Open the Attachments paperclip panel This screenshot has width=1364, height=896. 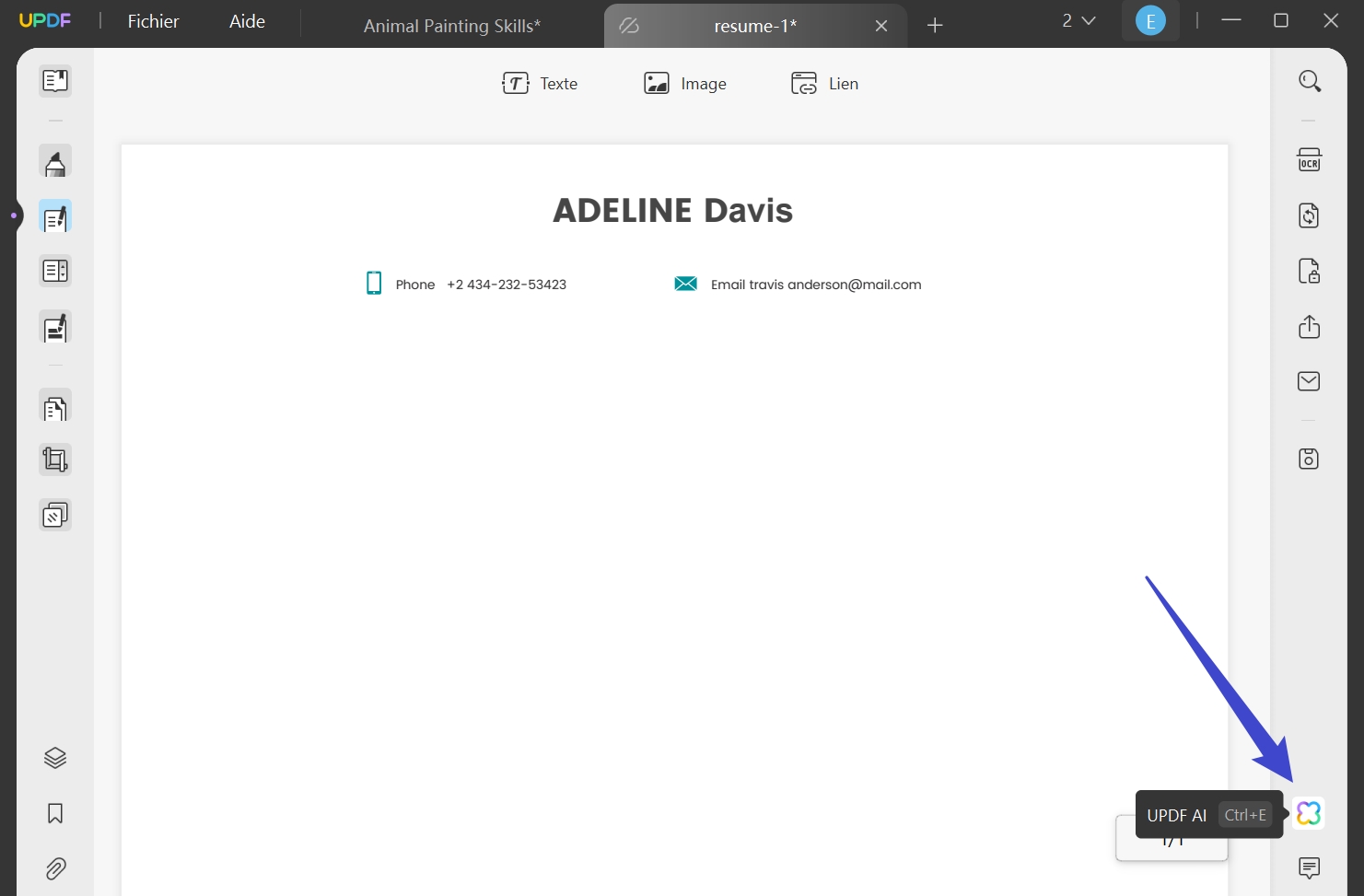[55, 868]
